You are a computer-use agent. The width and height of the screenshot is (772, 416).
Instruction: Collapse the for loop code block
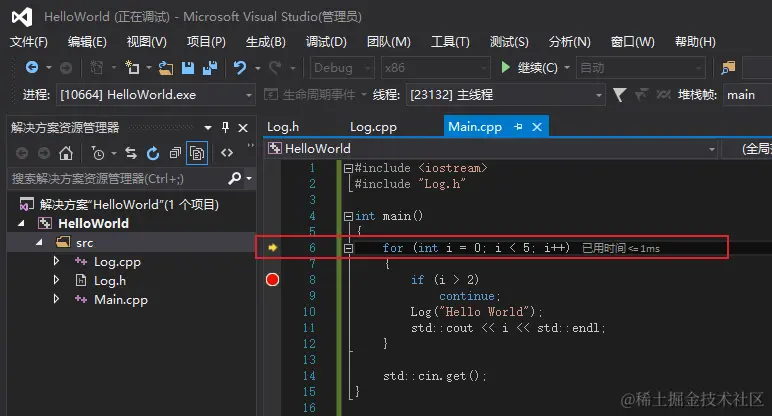(348, 248)
